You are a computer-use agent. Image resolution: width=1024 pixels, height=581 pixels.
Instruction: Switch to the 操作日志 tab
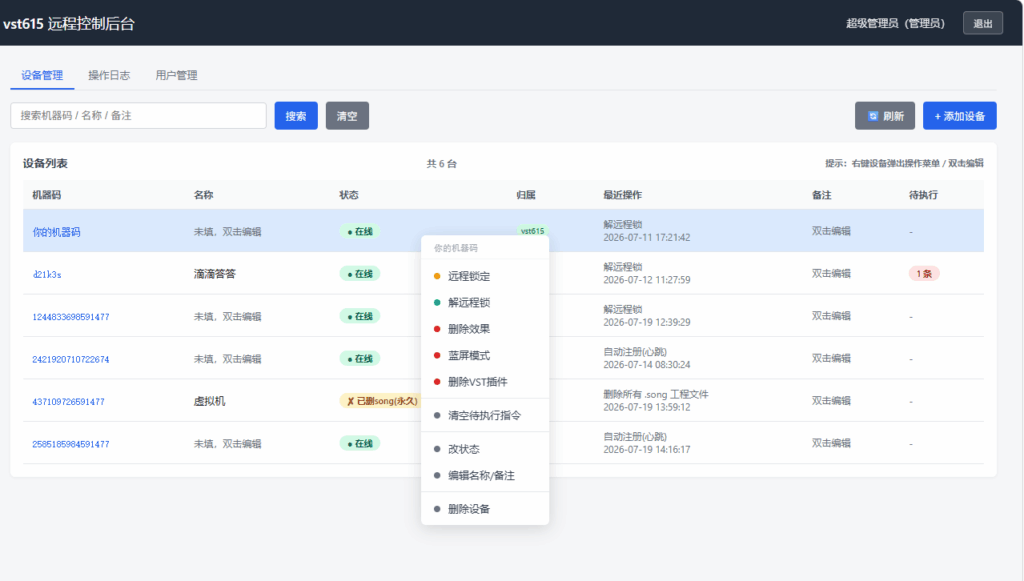[x=109, y=75]
